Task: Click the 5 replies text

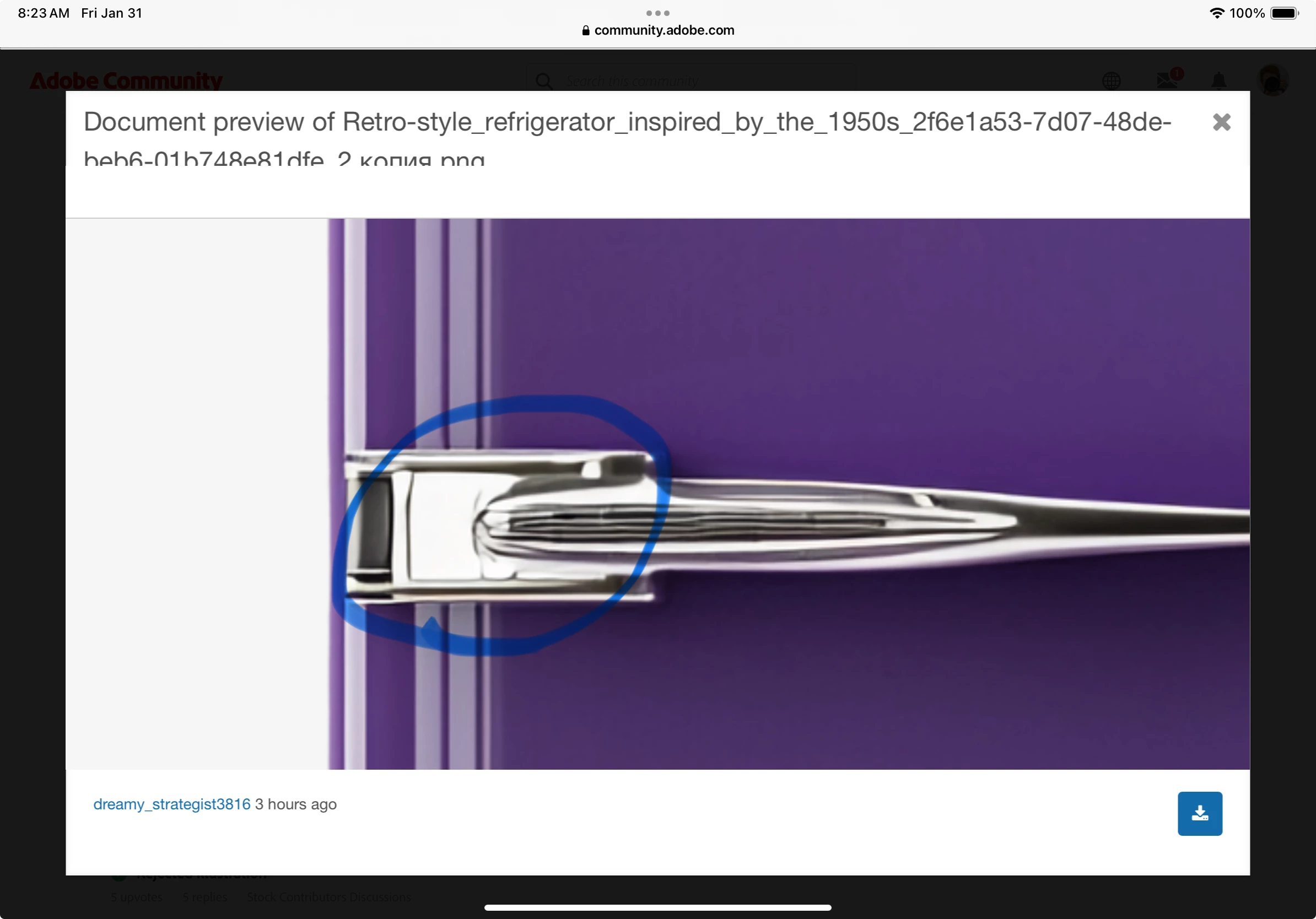Action: coord(204,896)
